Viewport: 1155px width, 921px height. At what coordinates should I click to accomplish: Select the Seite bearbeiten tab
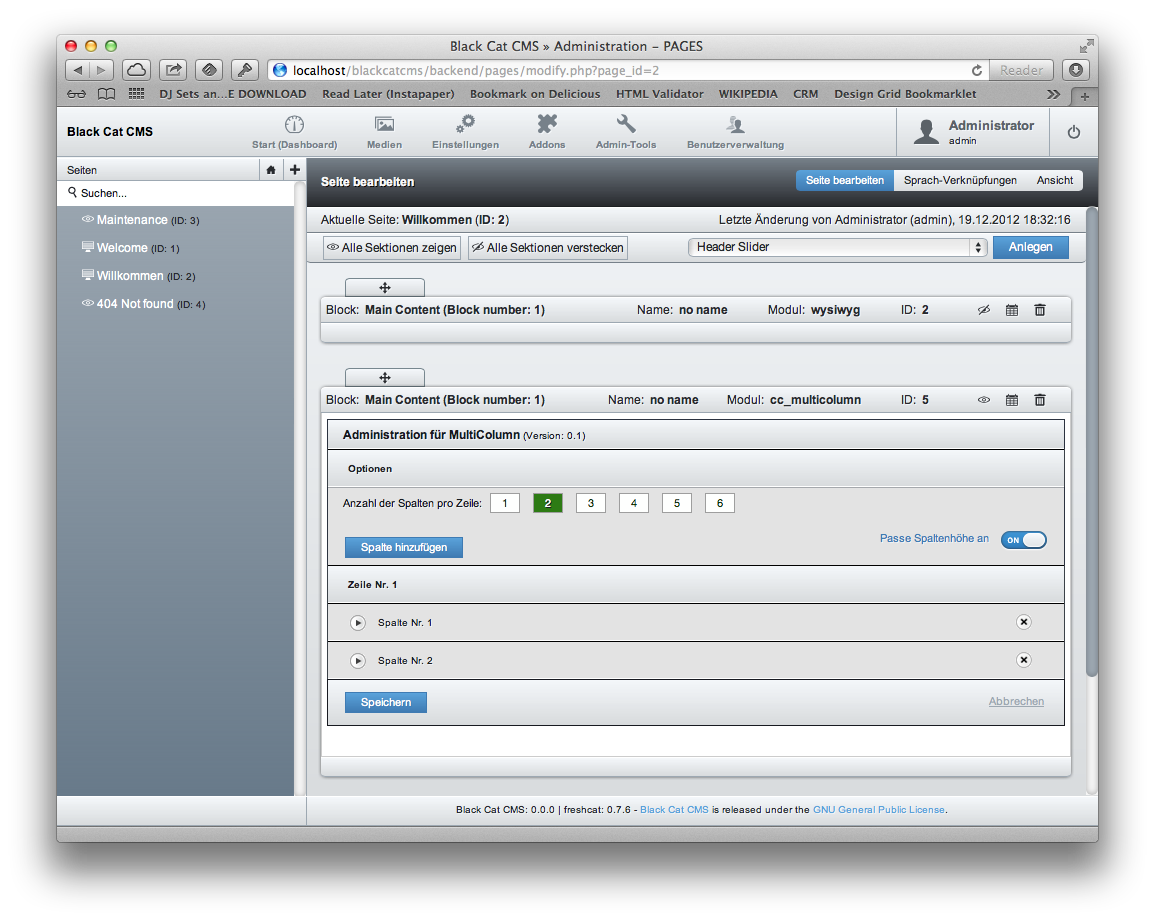tap(844, 181)
